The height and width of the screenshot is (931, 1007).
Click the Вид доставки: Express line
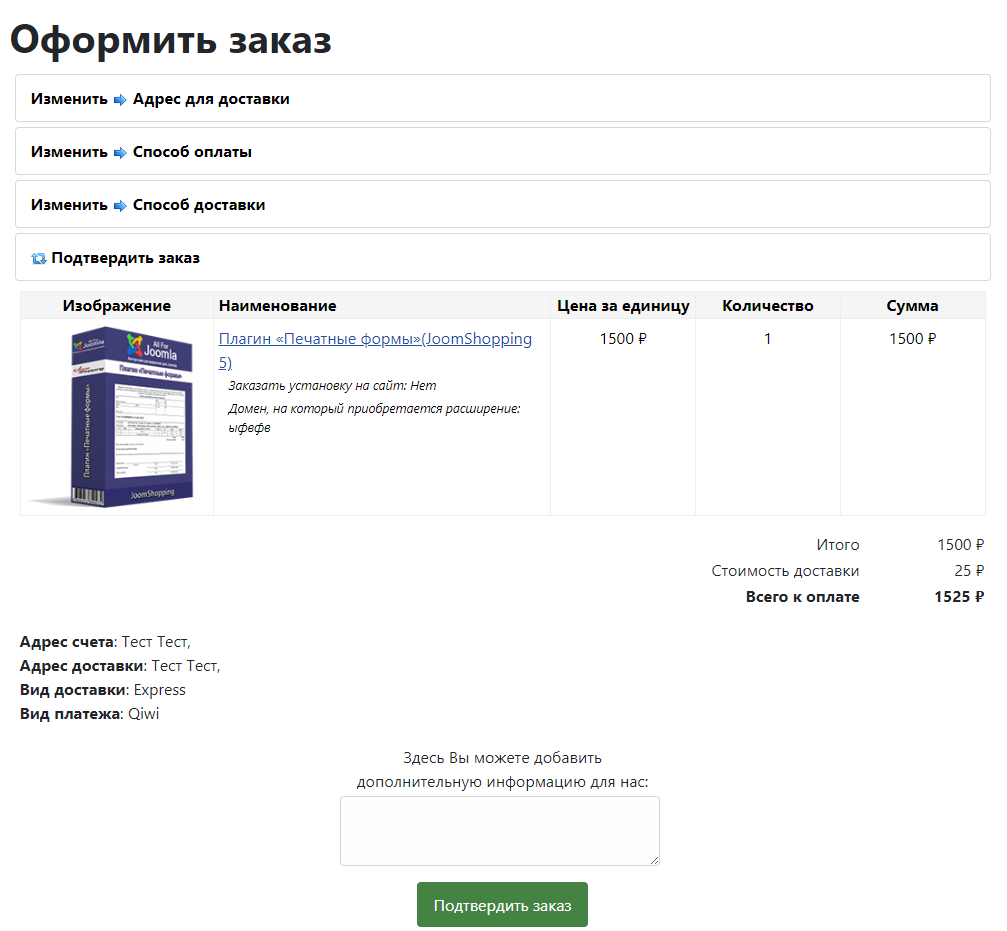click(103, 690)
